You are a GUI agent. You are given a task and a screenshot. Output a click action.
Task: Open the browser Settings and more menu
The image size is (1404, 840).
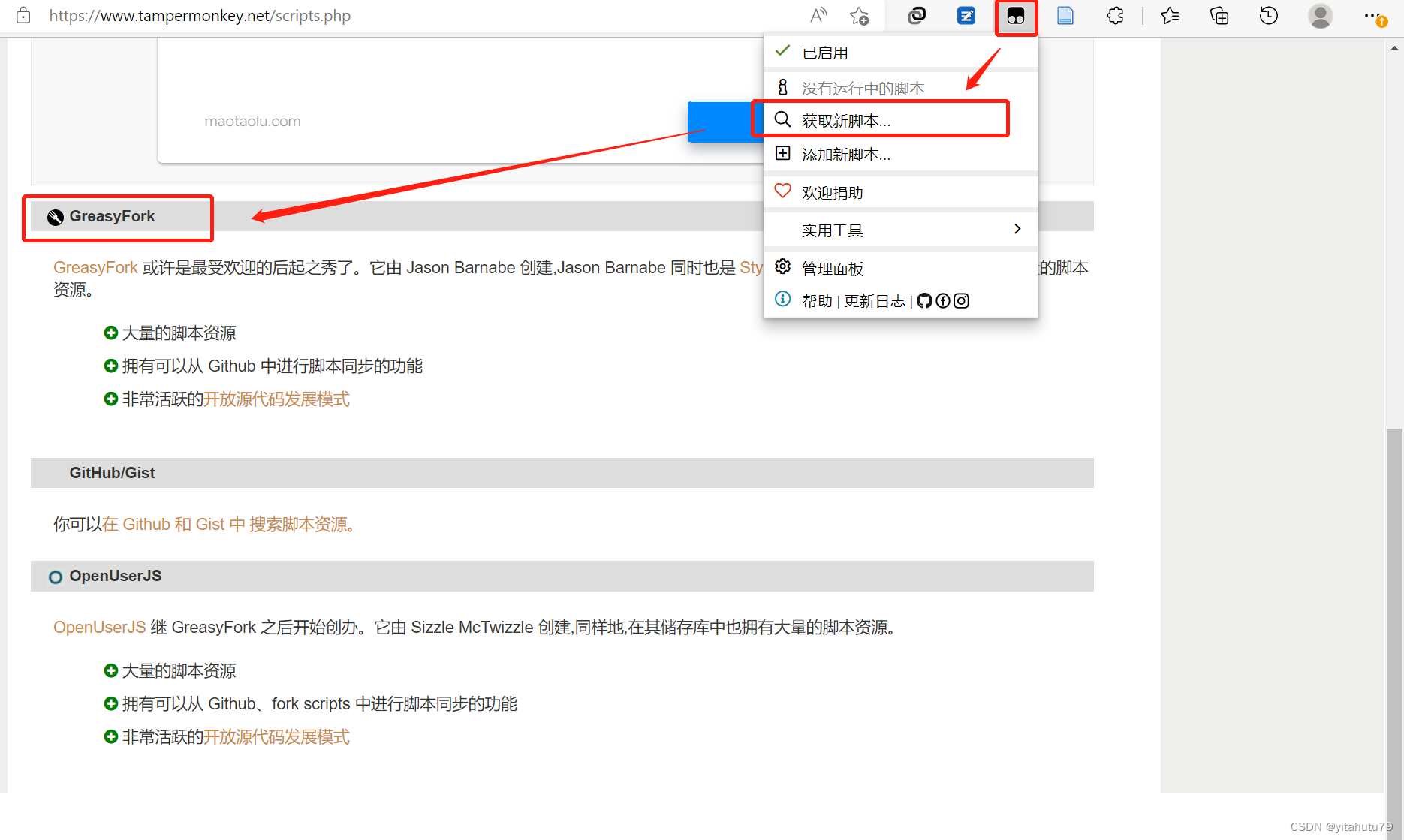click(1374, 16)
